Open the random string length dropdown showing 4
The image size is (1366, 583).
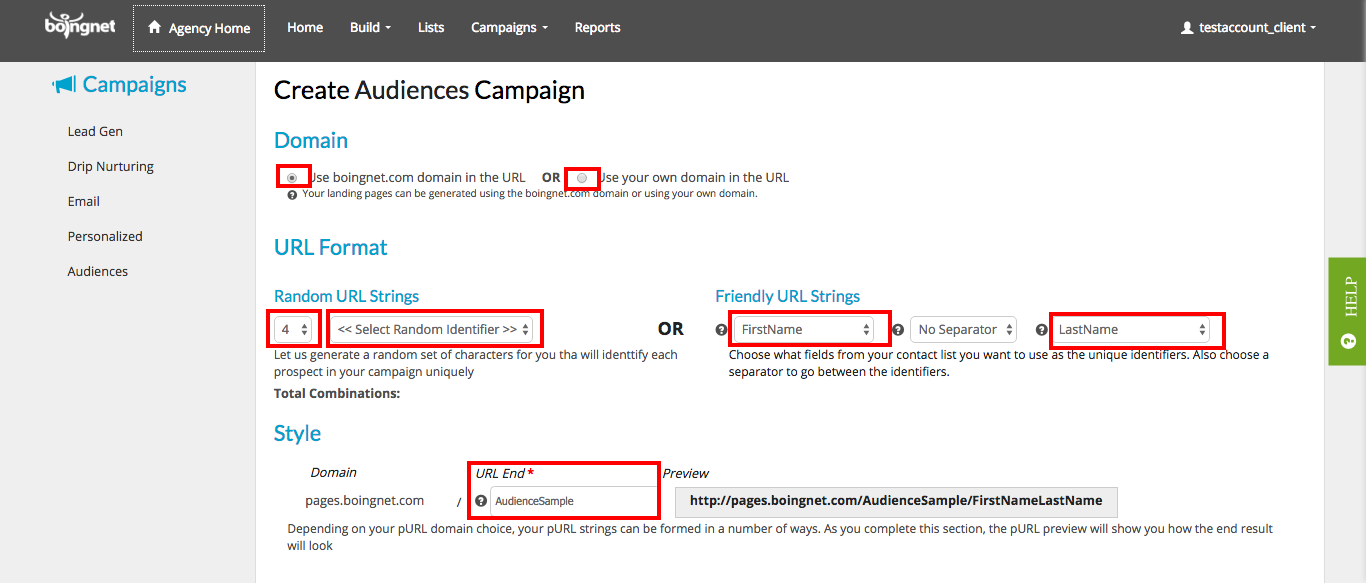tap(295, 329)
